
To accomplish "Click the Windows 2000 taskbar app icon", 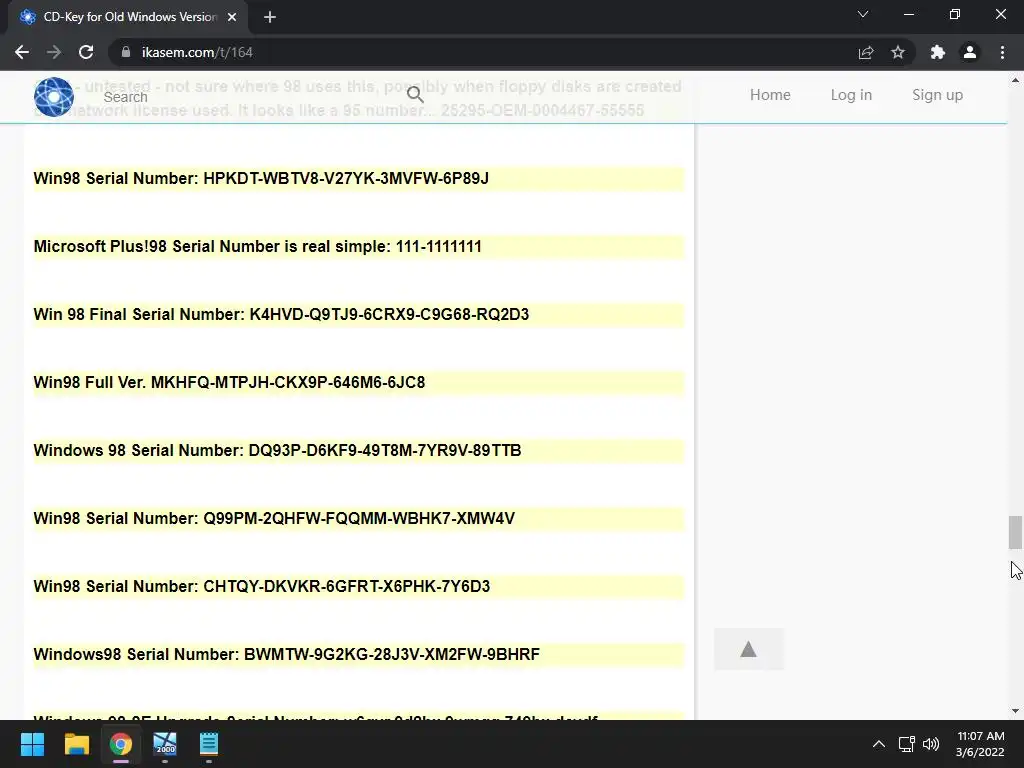I will coord(165,744).
